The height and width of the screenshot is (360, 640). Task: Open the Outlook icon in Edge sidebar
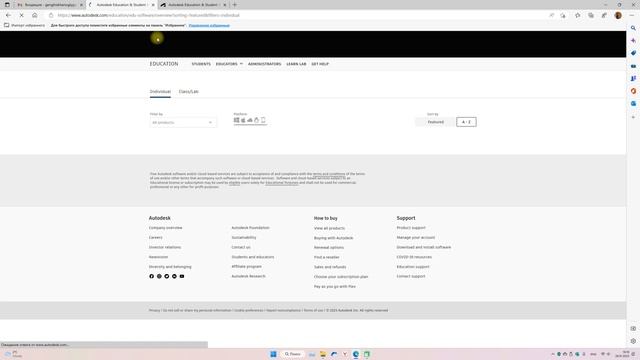point(633,104)
